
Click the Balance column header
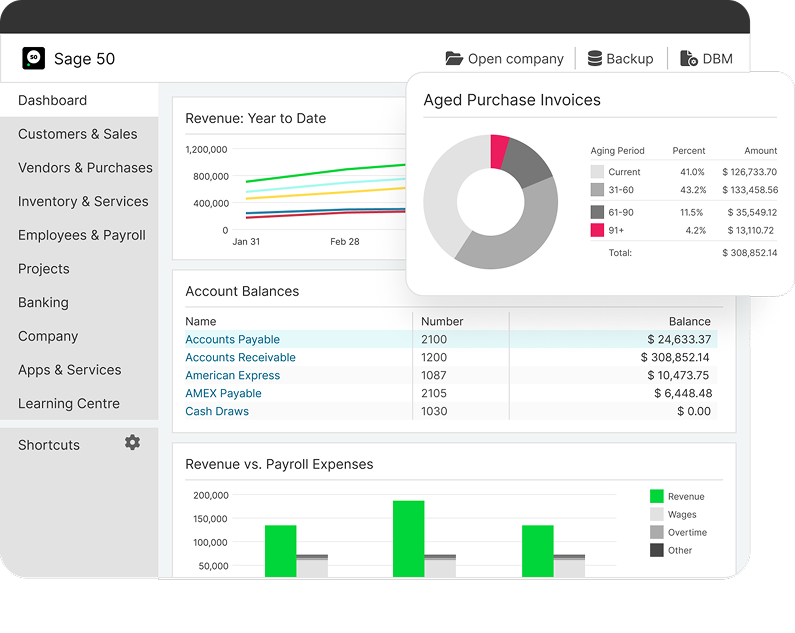(x=689, y=322)
